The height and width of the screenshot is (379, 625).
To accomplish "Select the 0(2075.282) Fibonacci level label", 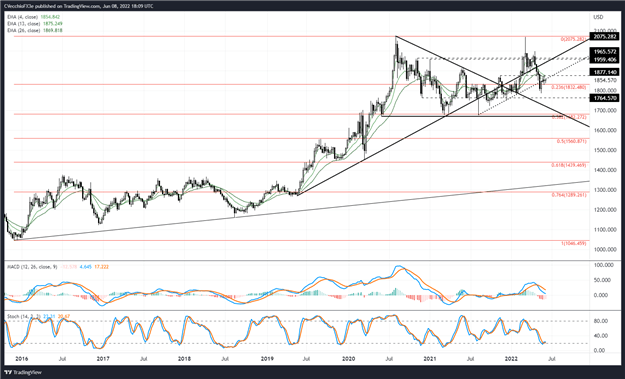I will (x=573, y=39).
